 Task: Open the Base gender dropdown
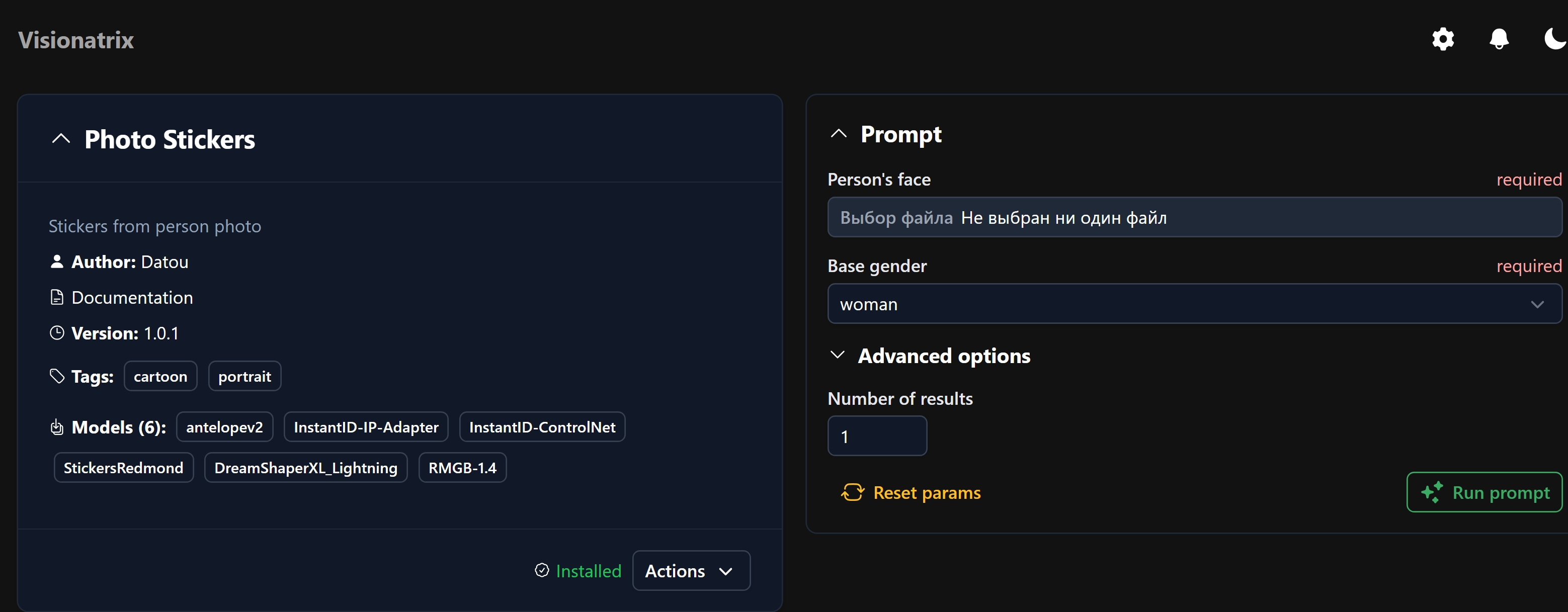click(x=1194, y=304)
